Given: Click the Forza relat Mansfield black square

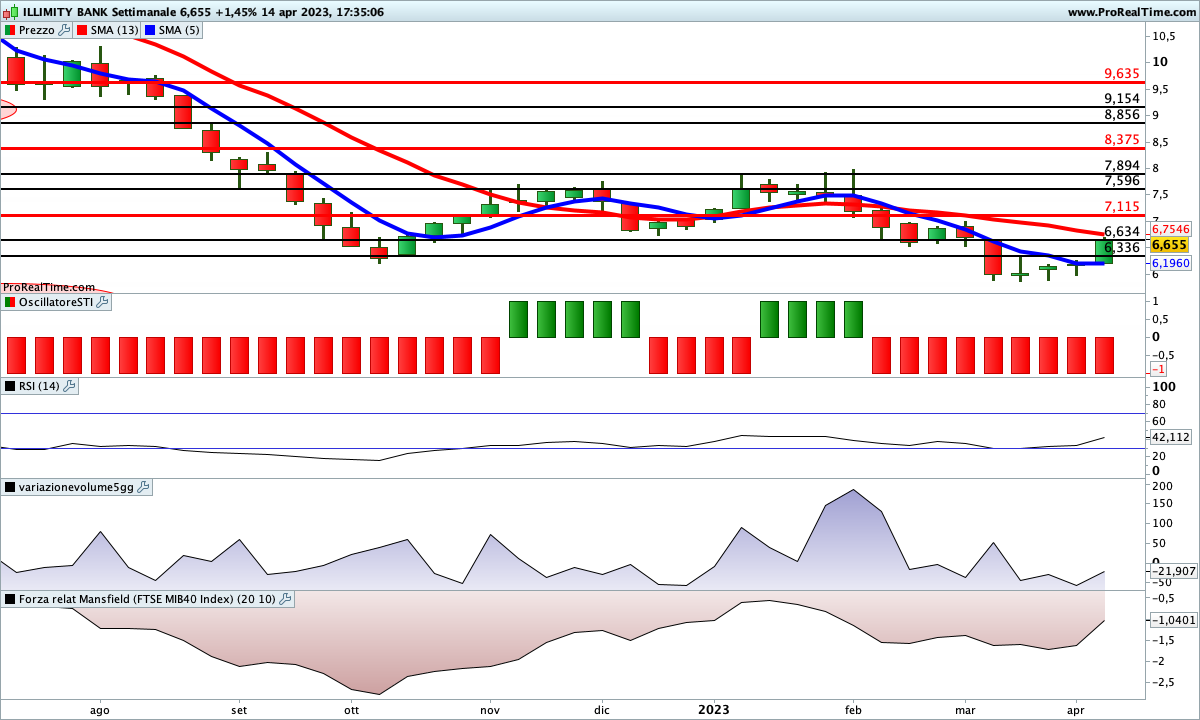Looking at the screenshot, I should [x=10, y=599].
